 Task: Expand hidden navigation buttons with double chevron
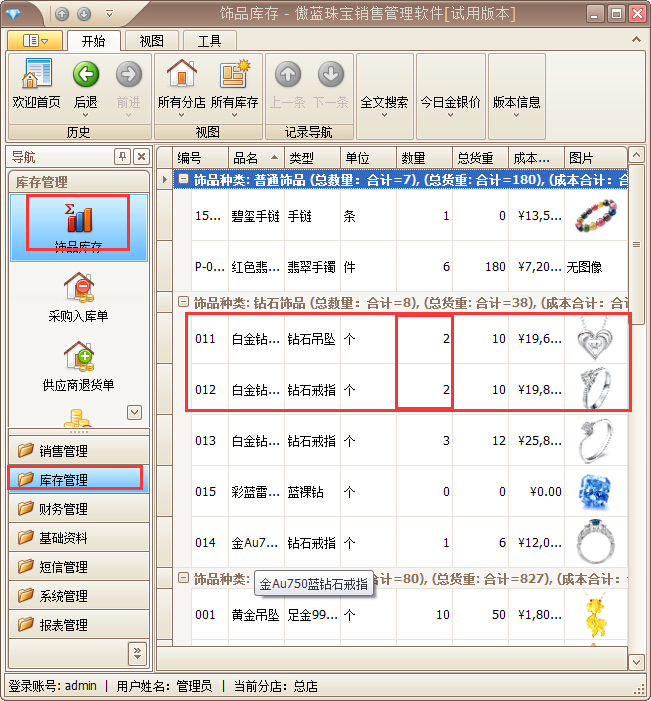[x=137, y=654]
